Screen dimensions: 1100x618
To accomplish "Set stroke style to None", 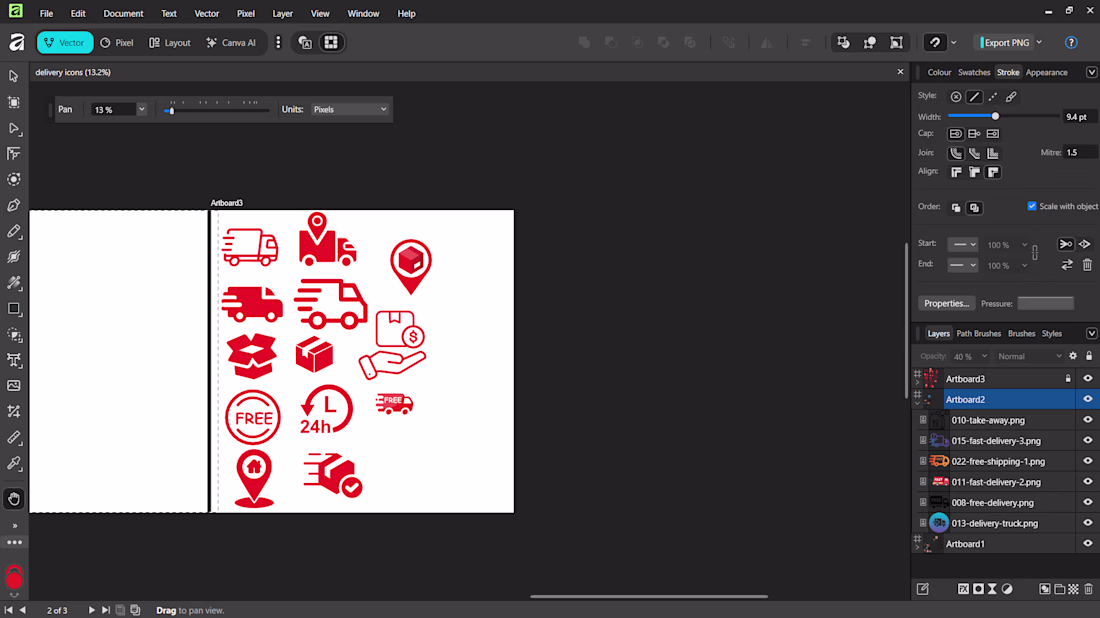I will [x=955, y=97].
